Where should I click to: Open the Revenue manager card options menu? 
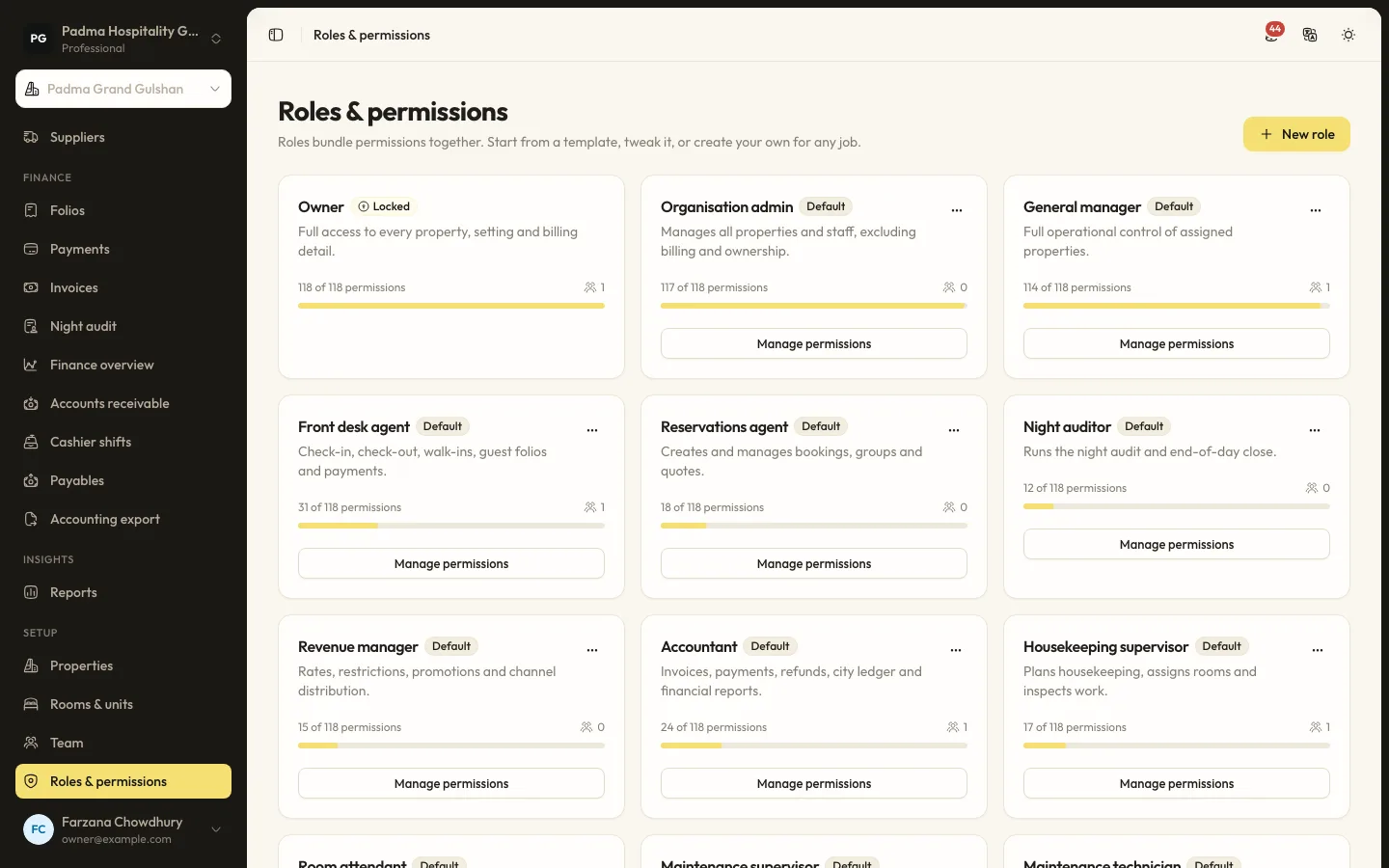coord(592,649)
